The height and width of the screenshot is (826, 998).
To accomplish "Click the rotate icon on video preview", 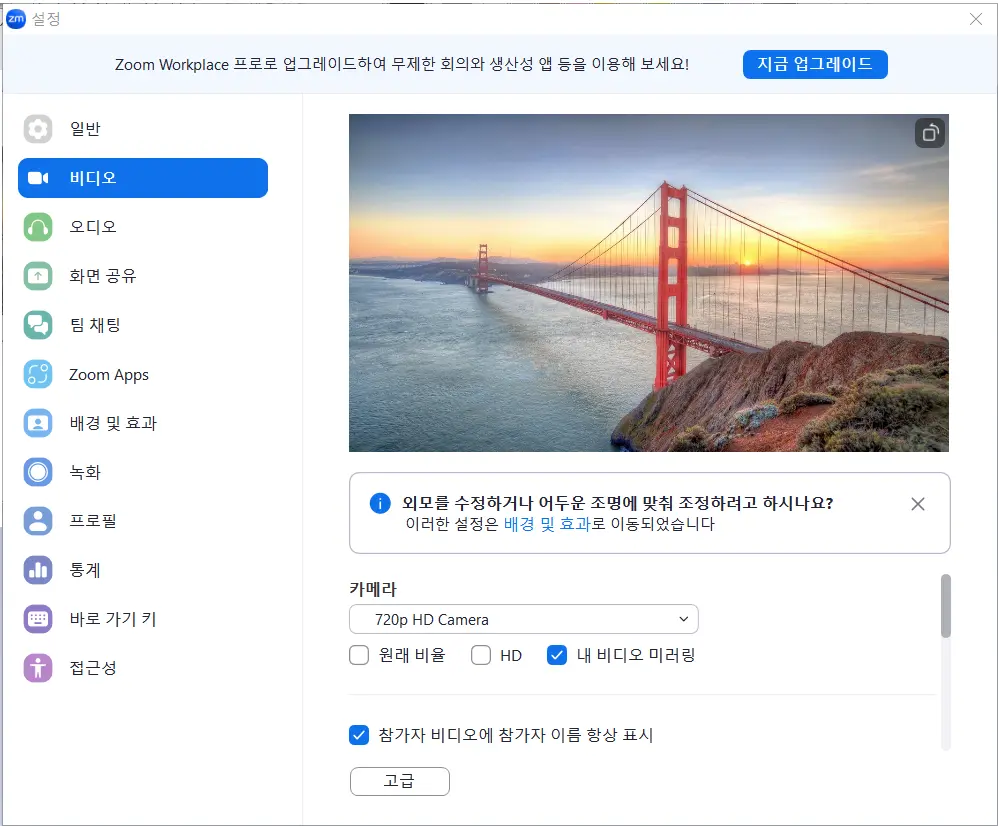I will 929,132.
